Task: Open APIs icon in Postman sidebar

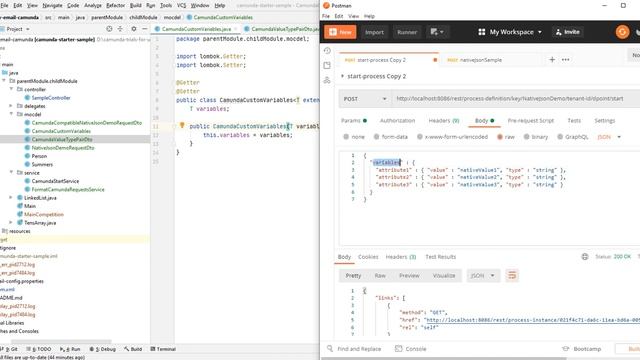Action: click(327, 80)
